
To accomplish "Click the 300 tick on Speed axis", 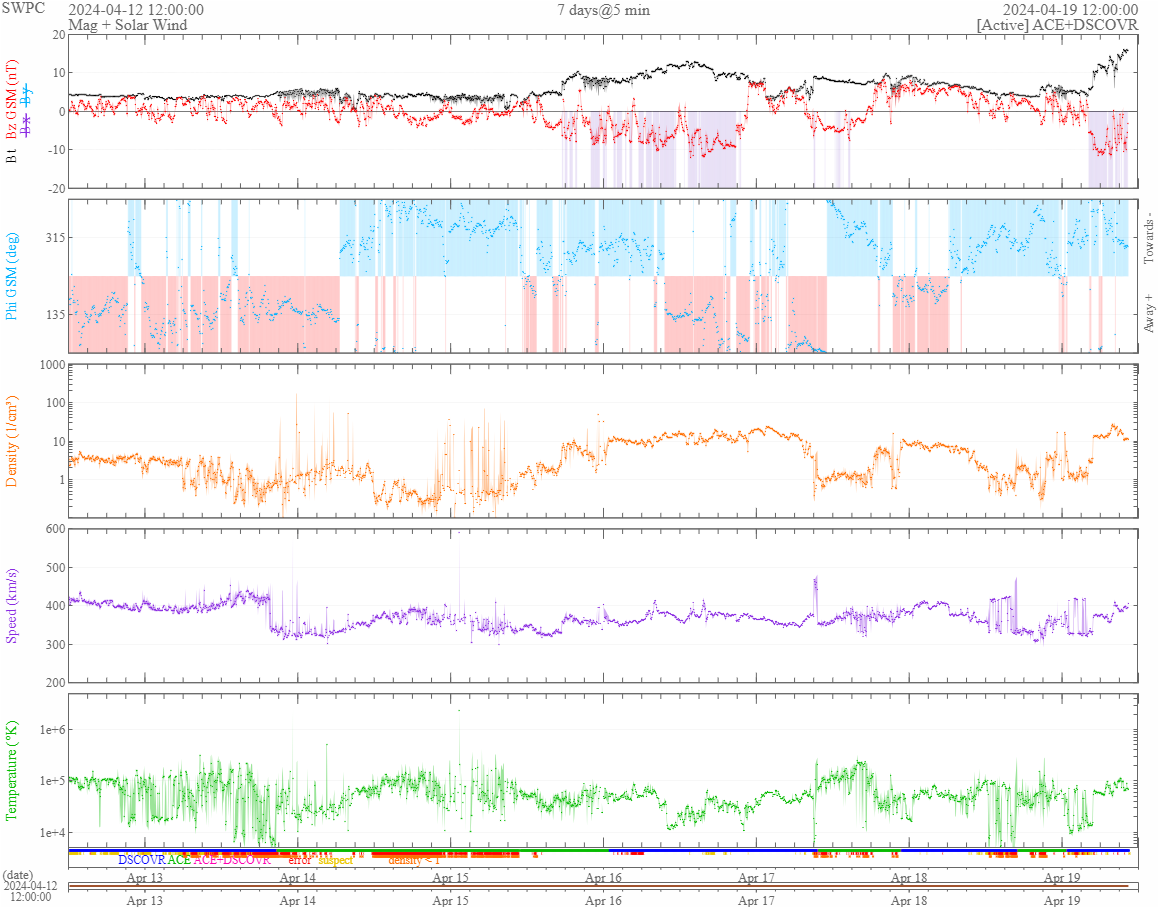I will point(55,644).
